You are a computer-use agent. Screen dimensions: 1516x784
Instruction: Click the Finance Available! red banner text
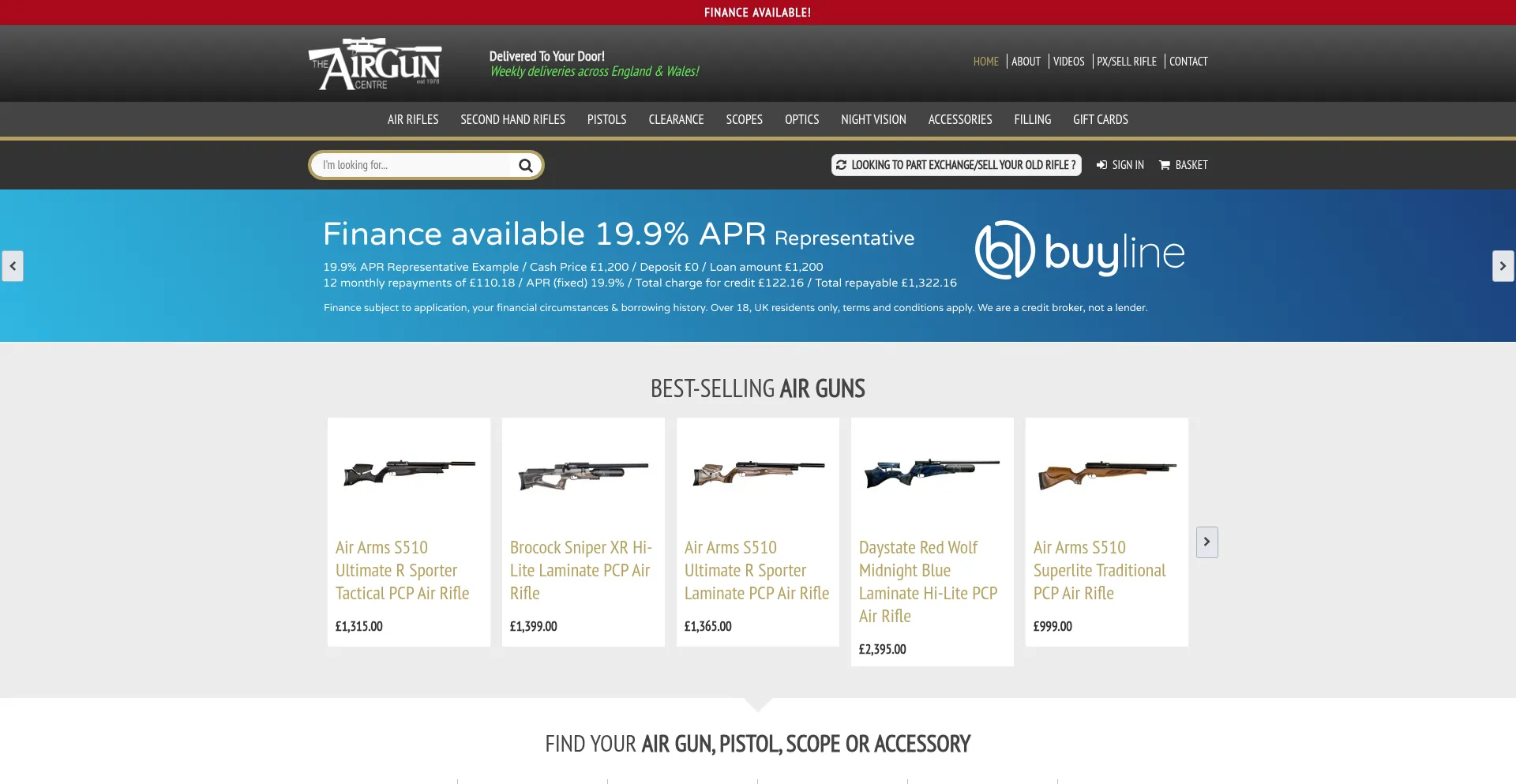point(758,13)
